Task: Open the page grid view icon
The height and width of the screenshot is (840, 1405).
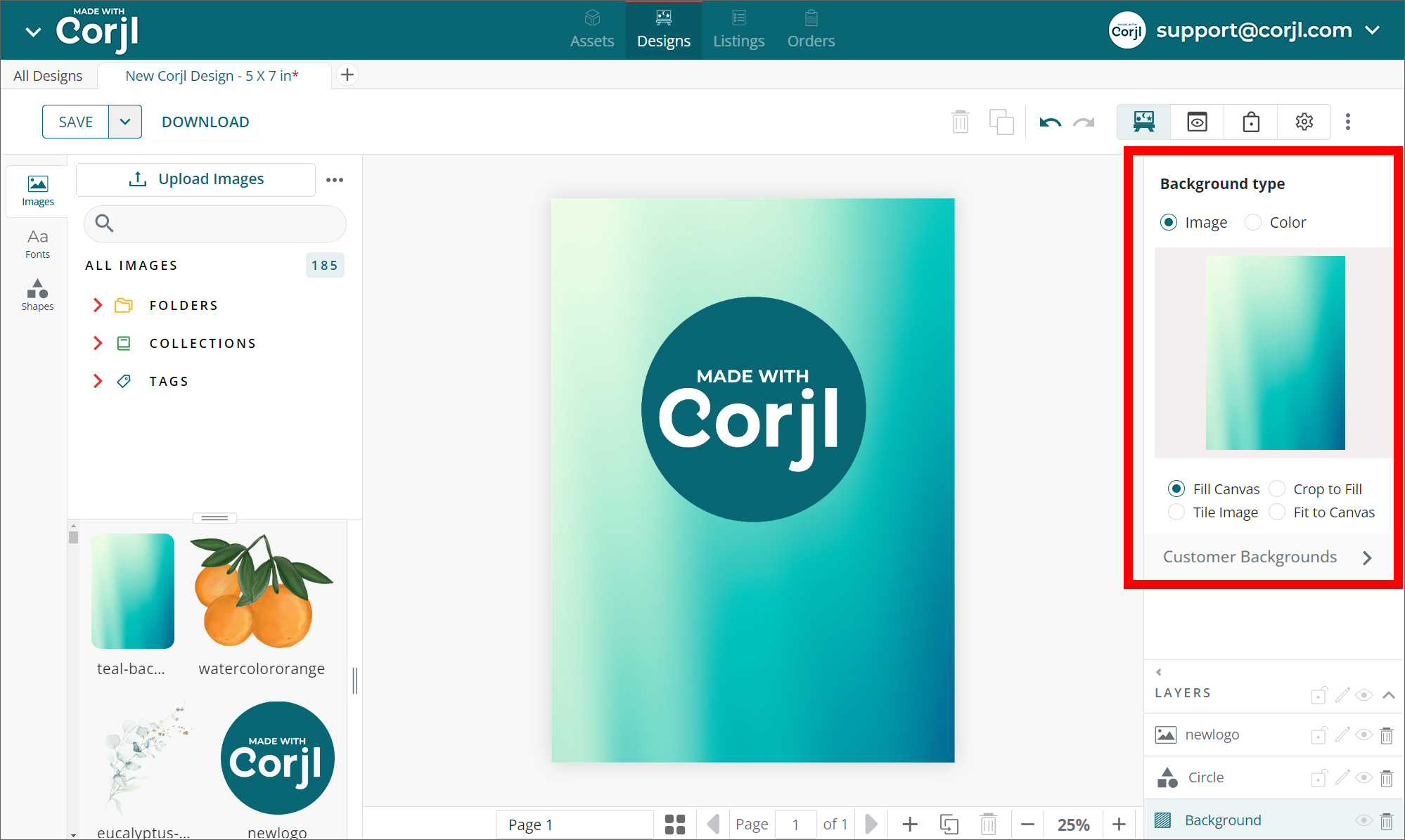Action: 674,824
